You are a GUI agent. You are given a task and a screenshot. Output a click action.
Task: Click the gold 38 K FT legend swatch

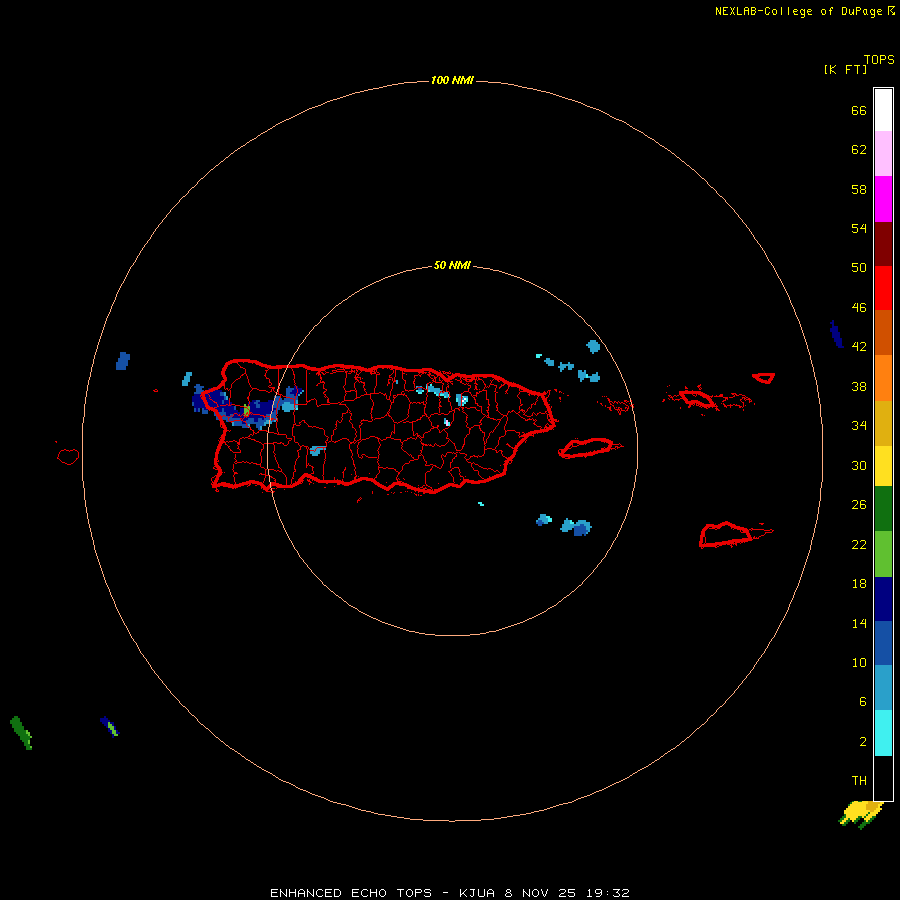pos(883,424)
